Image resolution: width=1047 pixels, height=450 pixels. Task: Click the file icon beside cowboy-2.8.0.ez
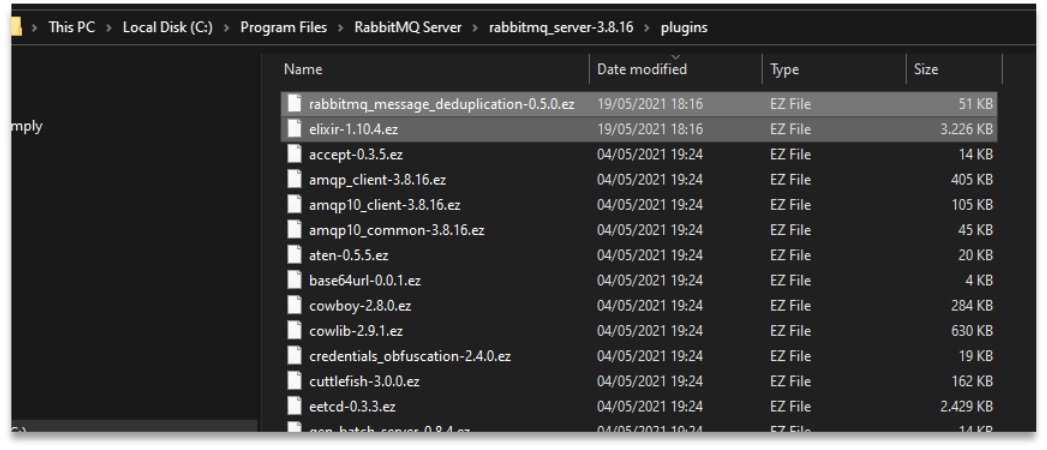[x=294, y=306]
